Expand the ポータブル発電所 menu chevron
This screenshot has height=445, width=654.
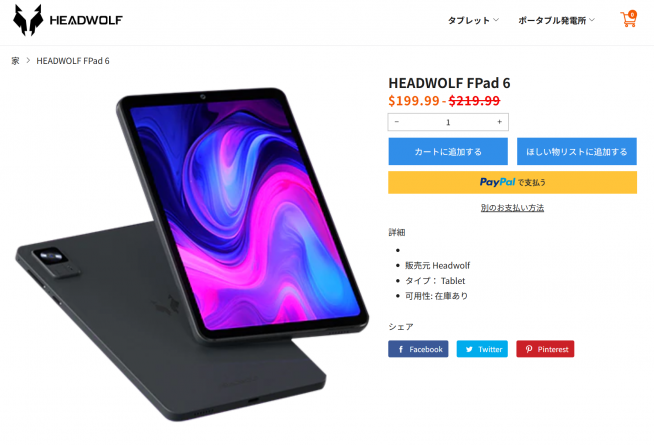(592, 20)
